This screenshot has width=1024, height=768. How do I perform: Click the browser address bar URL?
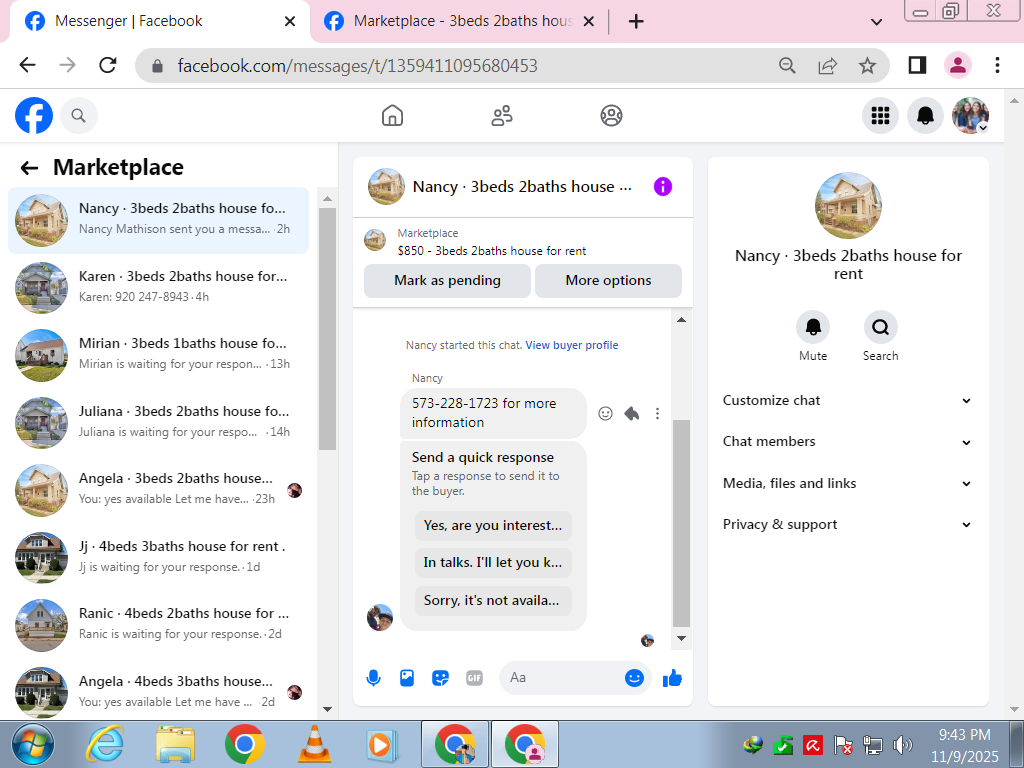click(x=357, y=66)
